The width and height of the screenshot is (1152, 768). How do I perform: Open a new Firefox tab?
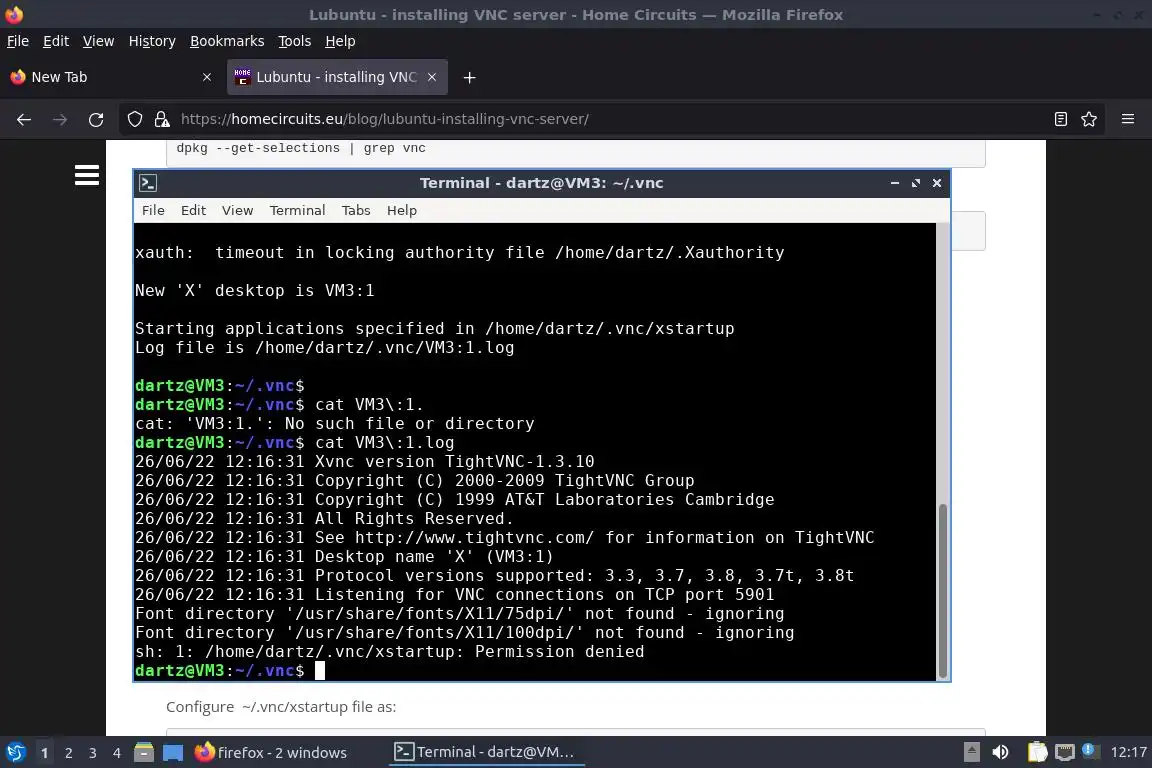click(x=469, y=77)
